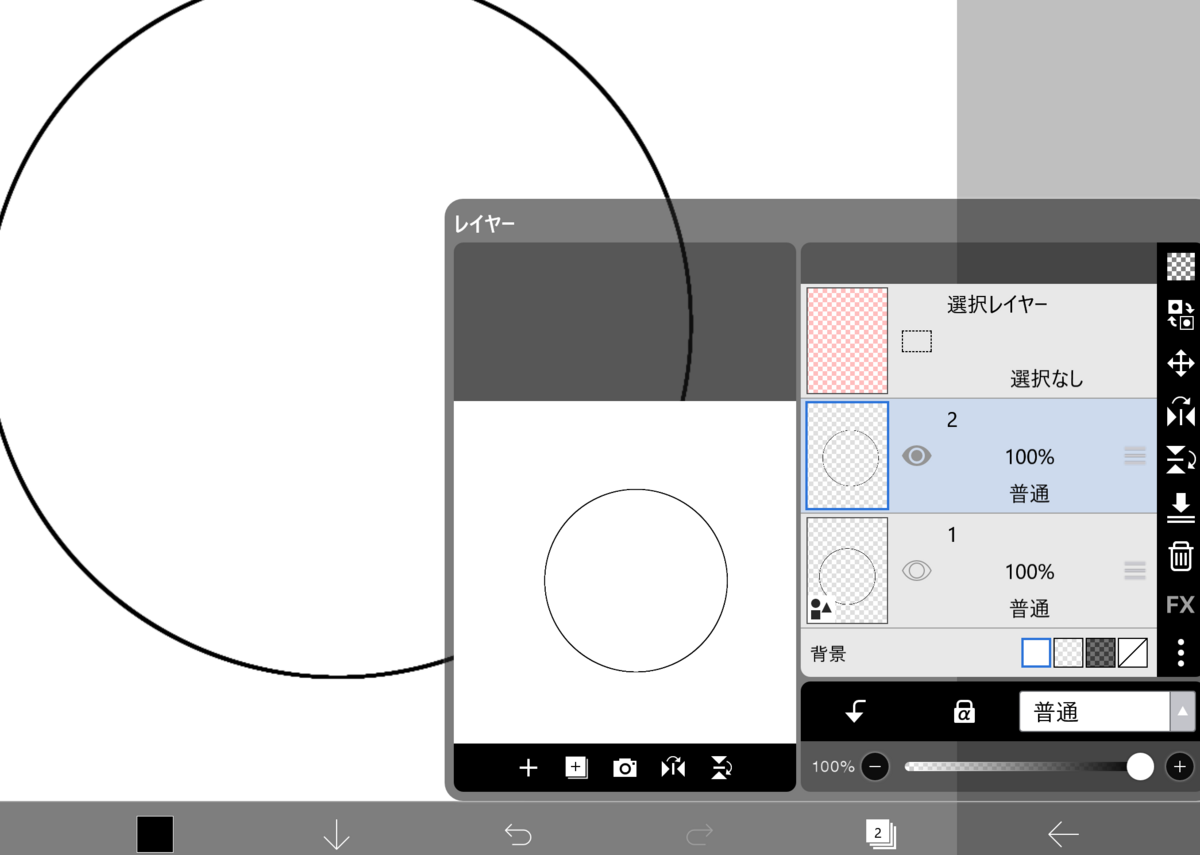Choose the white background swatch
Image resolution: width=1200 pixels, height=855 pixels.
(1037, 652)
